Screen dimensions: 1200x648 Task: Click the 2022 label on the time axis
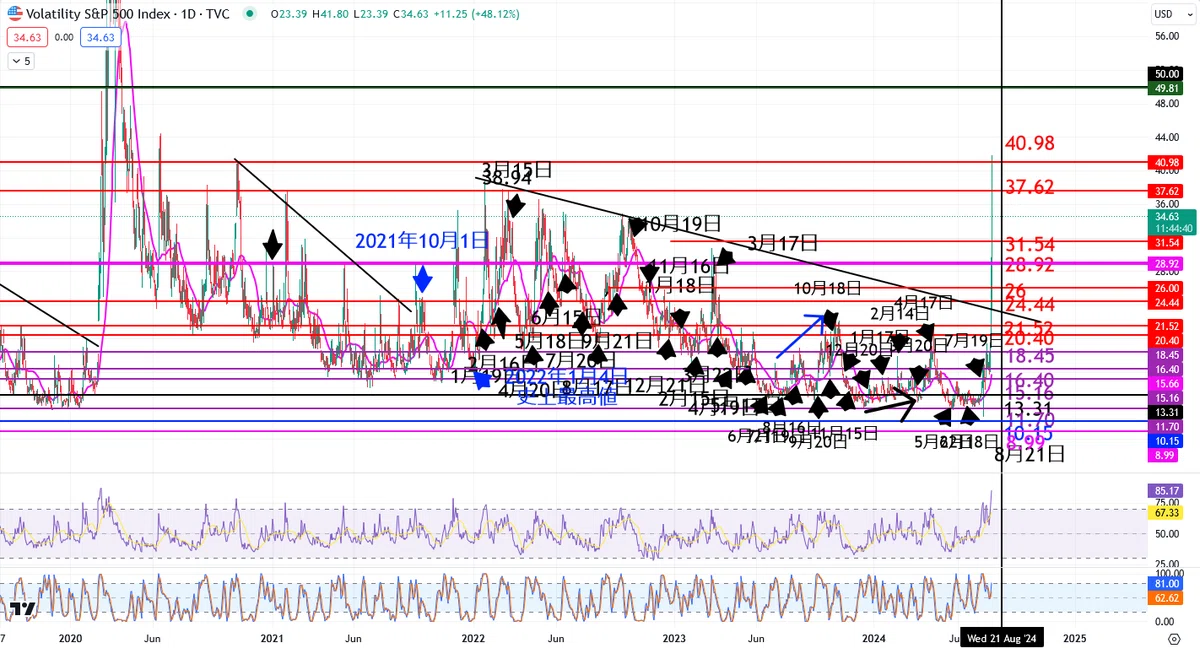(473, 637)
